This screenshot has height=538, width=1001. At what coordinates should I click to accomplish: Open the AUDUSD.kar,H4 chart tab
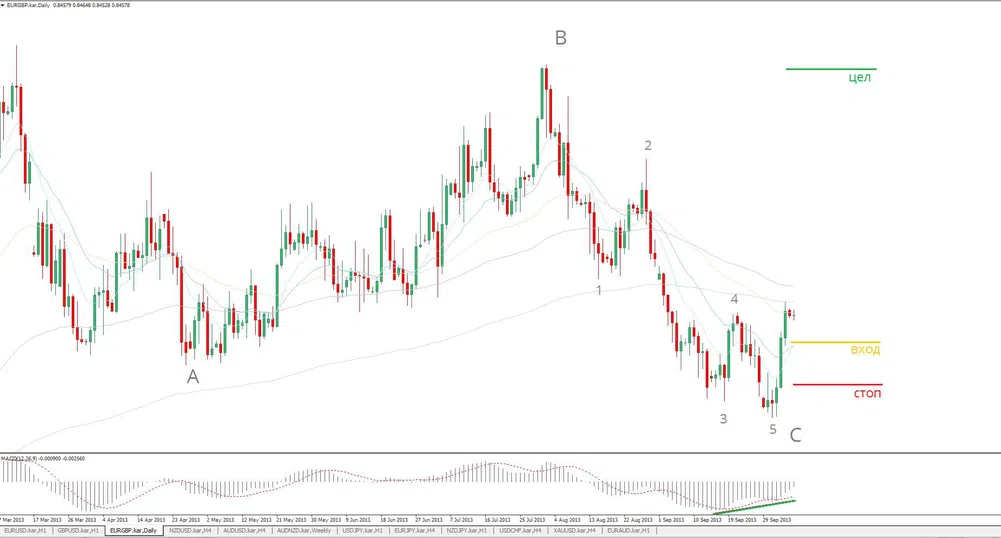tap(244, 530)
